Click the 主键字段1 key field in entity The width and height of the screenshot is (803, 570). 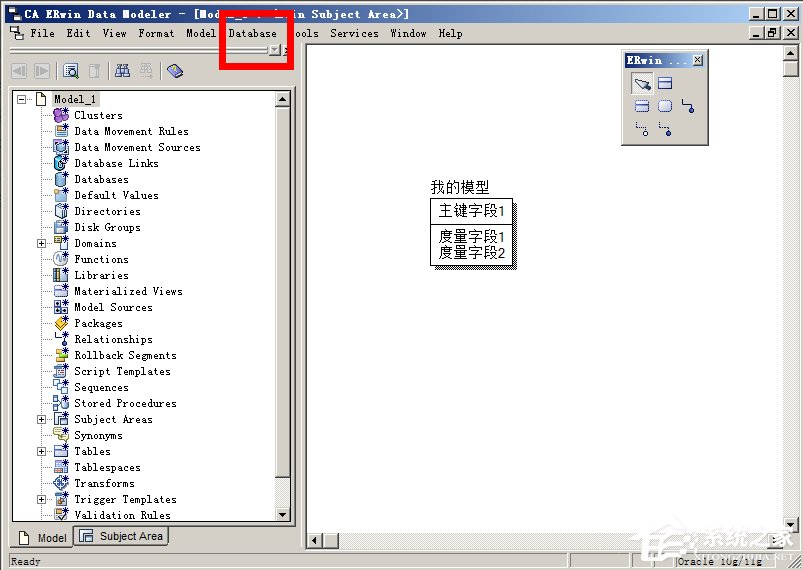coord(472,210)
